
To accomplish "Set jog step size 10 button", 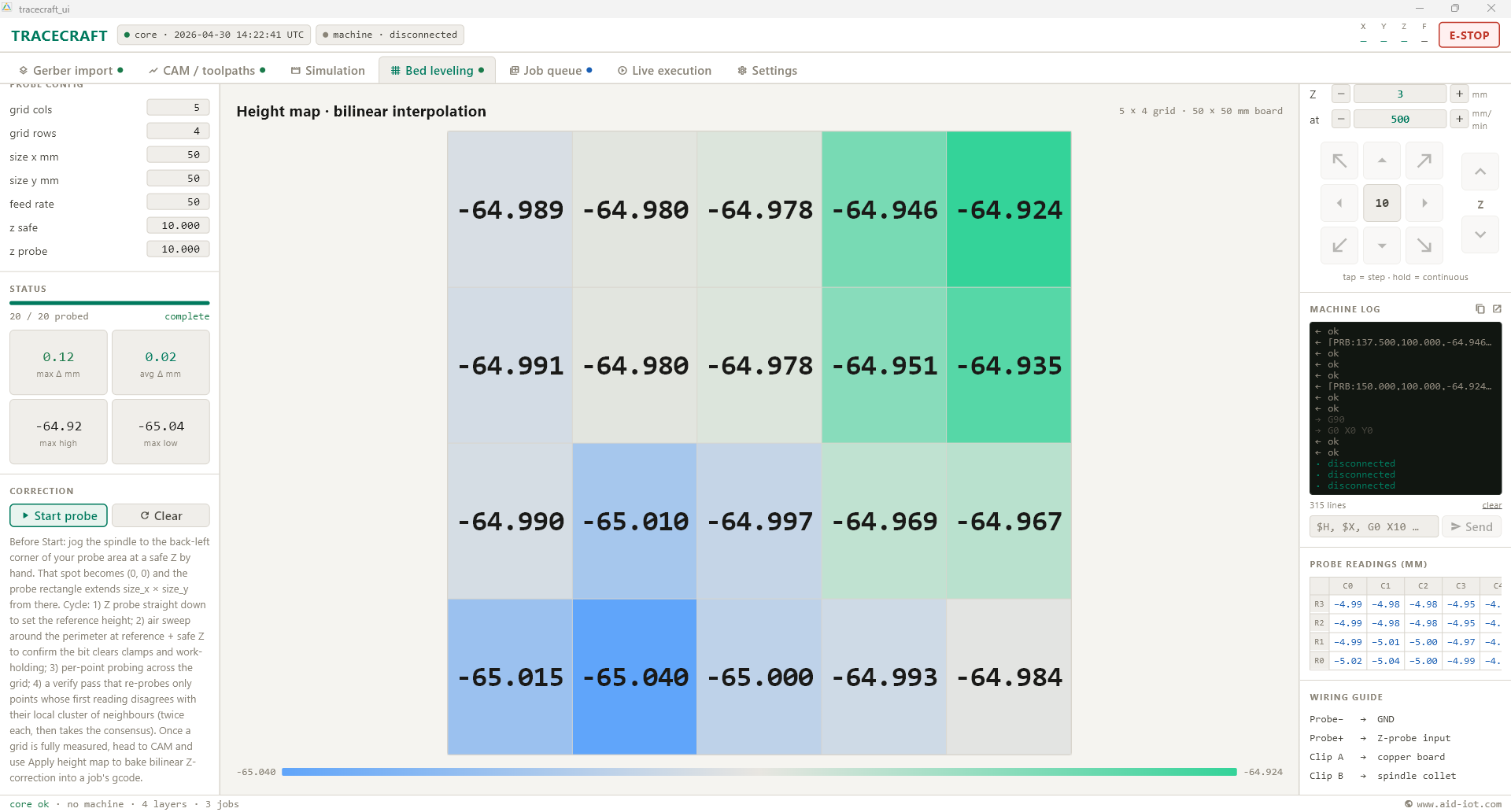I will coord(1382,203).
